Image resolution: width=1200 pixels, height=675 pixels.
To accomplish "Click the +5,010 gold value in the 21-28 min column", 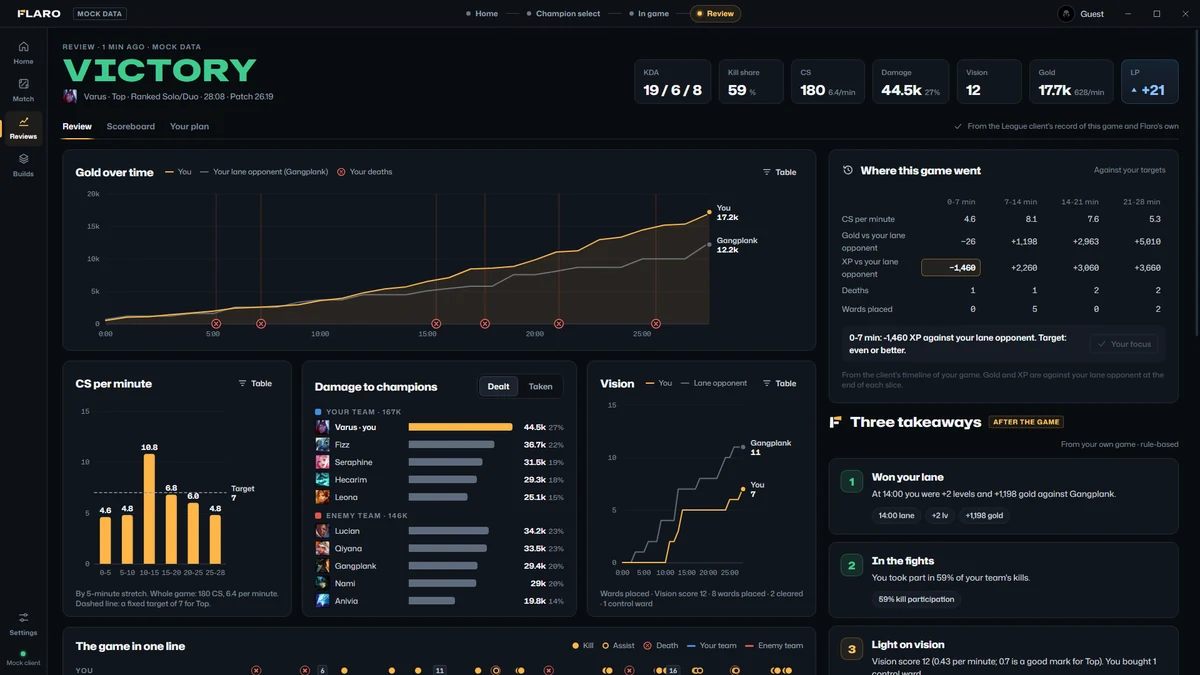I will click(x=1147, y=242).
